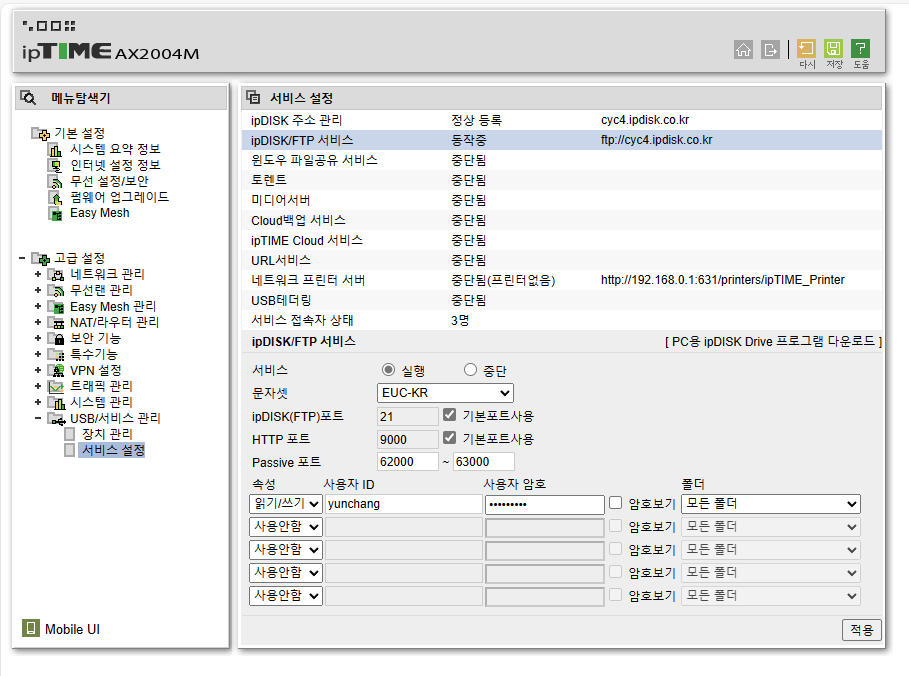Go to the router home page icon
This screenshot has height=676, width=909.
(x=743, y=50)
